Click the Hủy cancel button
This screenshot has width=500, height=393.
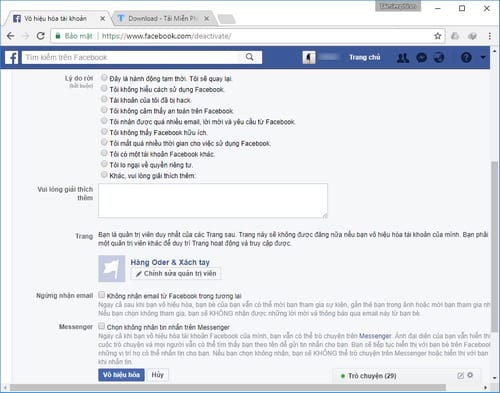coord(158,375)
